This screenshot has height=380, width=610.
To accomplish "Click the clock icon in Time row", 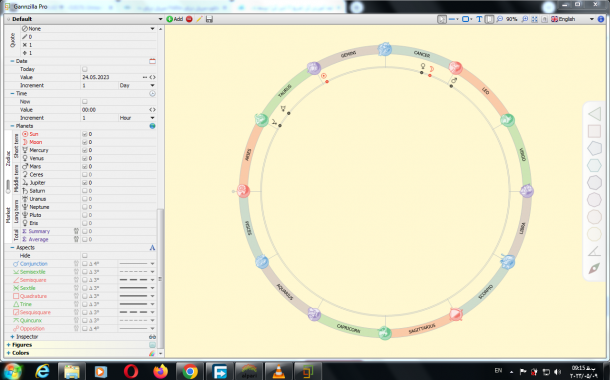I will pyautogui.click(x=152, y=93).
